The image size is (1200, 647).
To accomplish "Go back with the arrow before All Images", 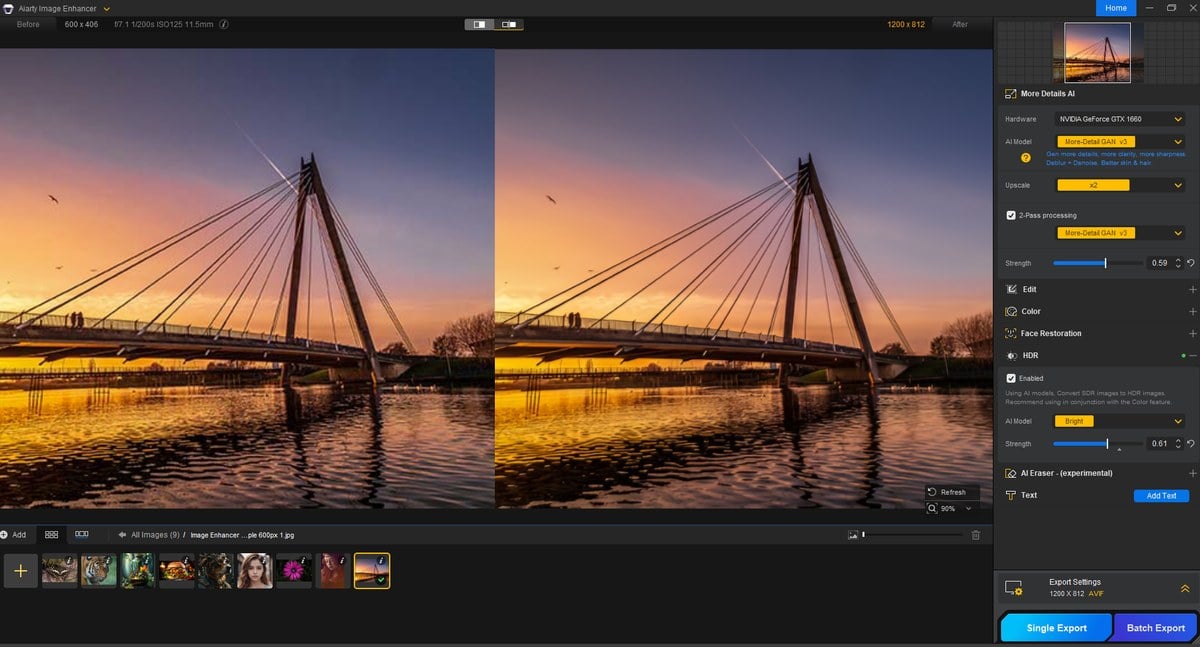I will [x=122, y=535].
